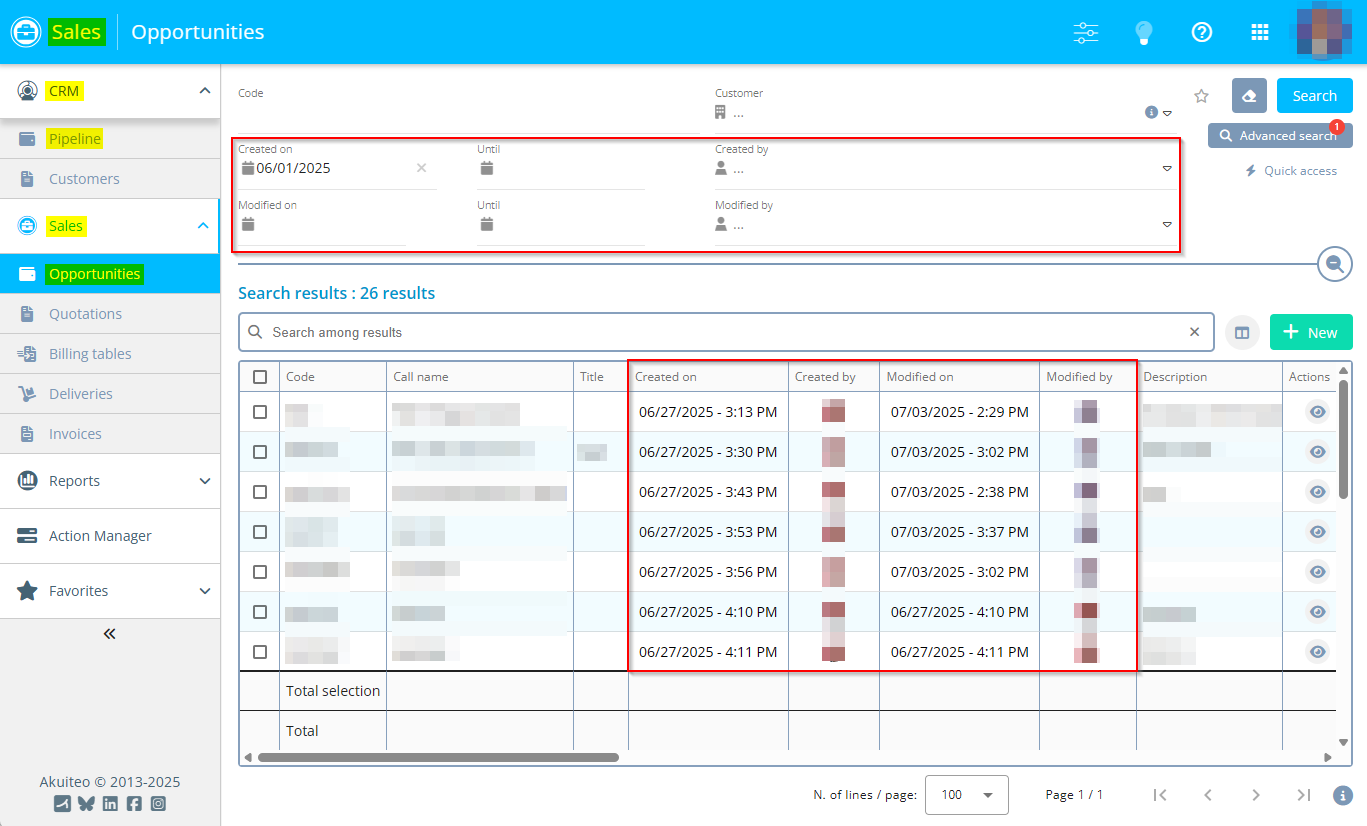Screen dimensions: 1367x826
Task: Click the lightbulb tips icon
Action: tap(1144, 32)
